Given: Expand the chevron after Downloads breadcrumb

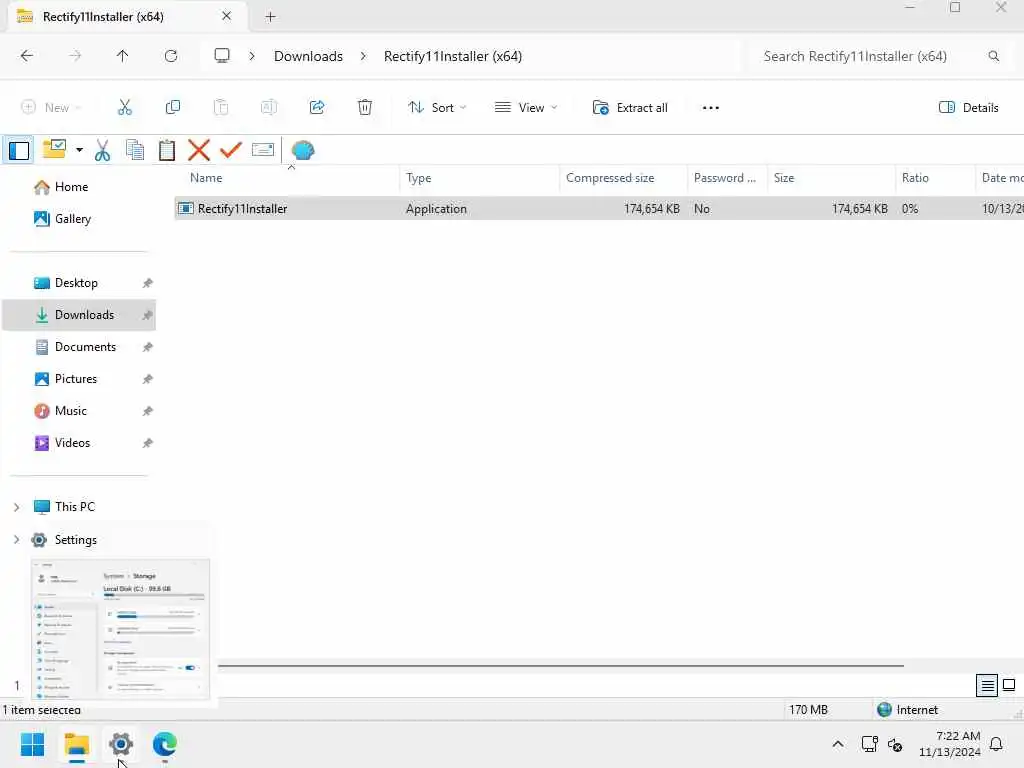Looking at the screenshot, I should coord(363,56).
